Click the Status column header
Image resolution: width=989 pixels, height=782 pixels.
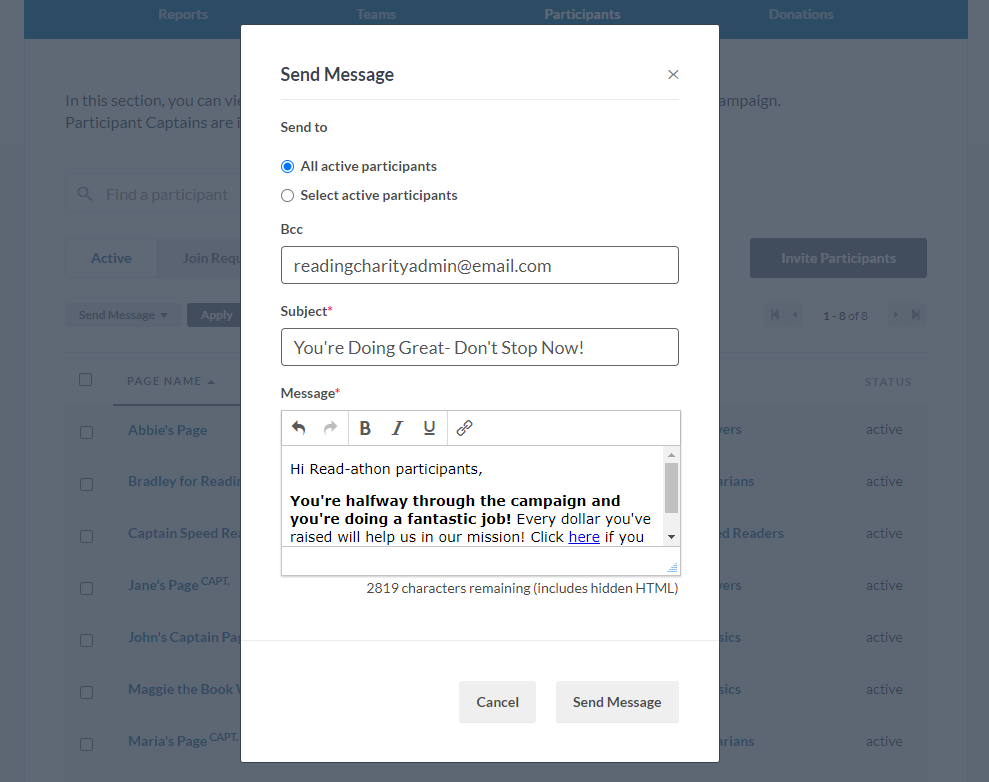[x=887, y=382]
